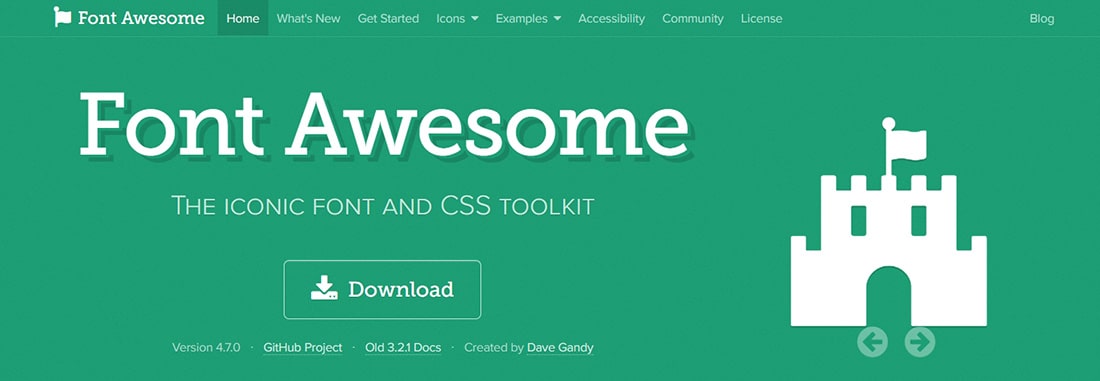Click the download tray icon in button
This screenshot has height=381, width=1100.
click(x=324, y=288)
